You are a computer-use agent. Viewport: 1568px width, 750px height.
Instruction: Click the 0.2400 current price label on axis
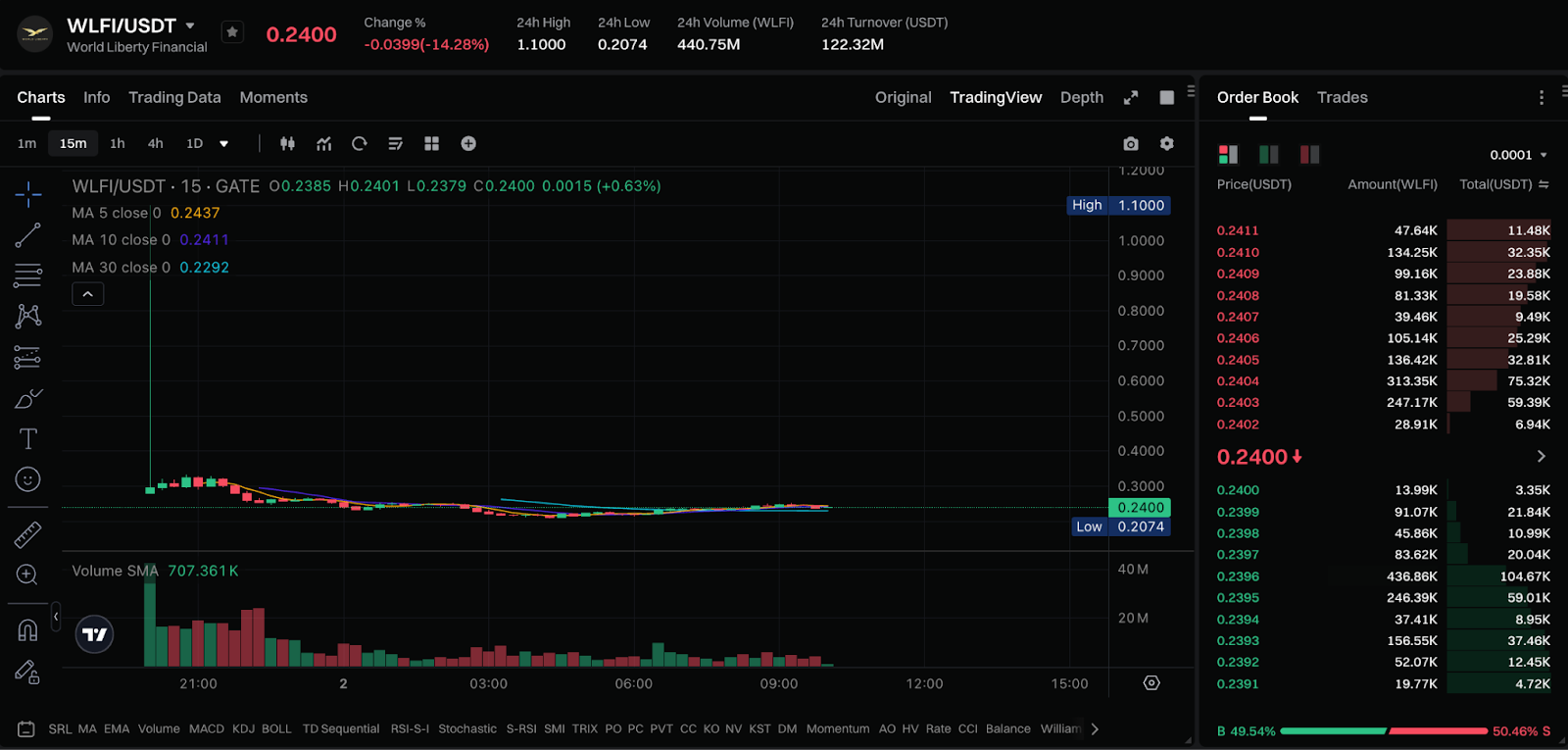point(1140,508)
